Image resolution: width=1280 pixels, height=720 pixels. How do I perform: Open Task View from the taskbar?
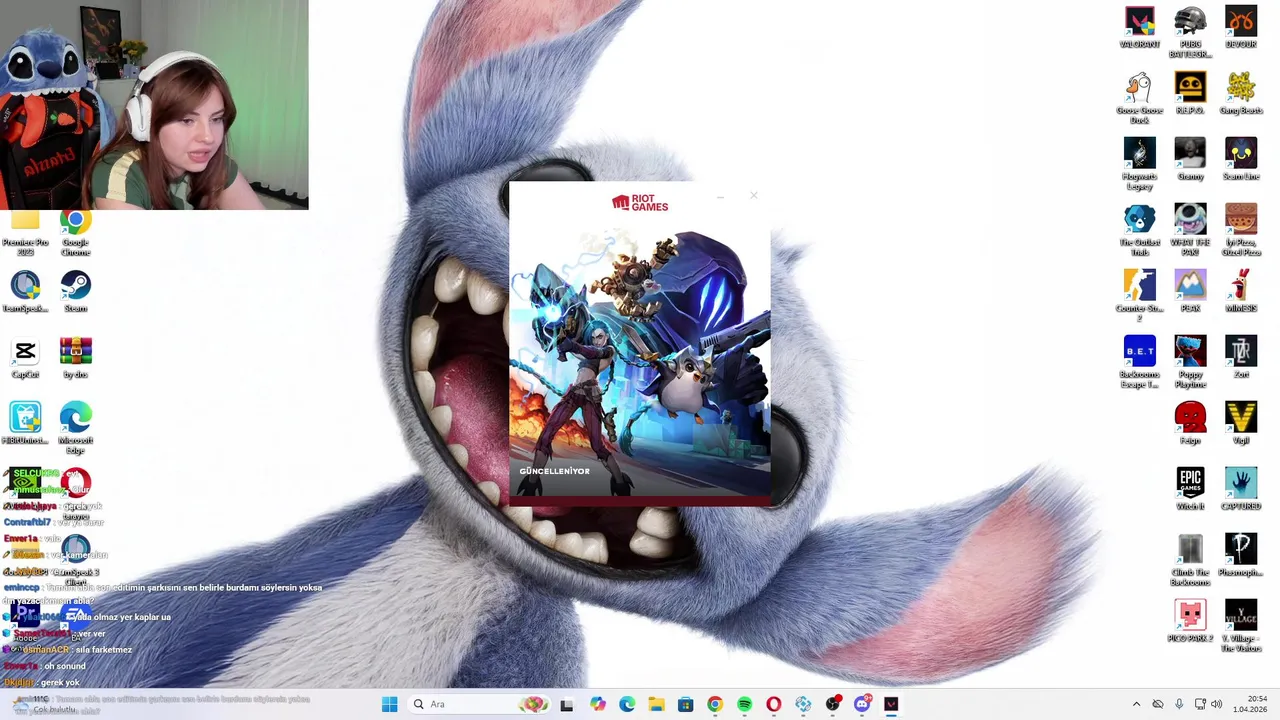click(x=567, y=704)
